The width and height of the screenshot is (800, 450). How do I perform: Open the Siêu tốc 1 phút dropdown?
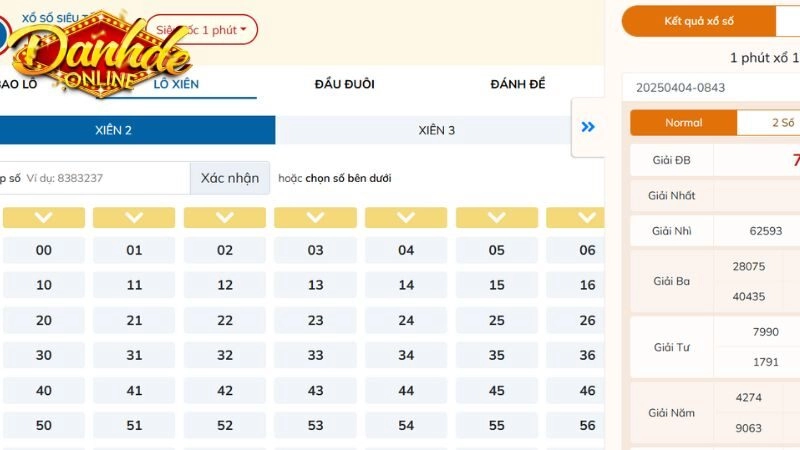(x=205, y=30)
